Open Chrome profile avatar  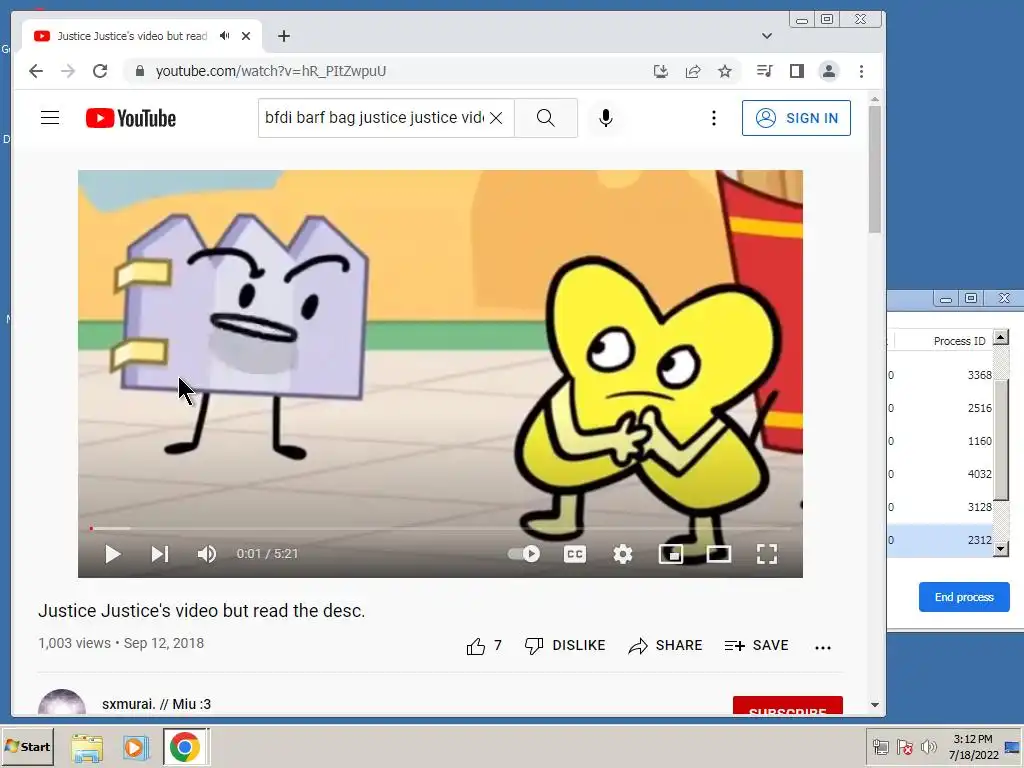(829, 71)
